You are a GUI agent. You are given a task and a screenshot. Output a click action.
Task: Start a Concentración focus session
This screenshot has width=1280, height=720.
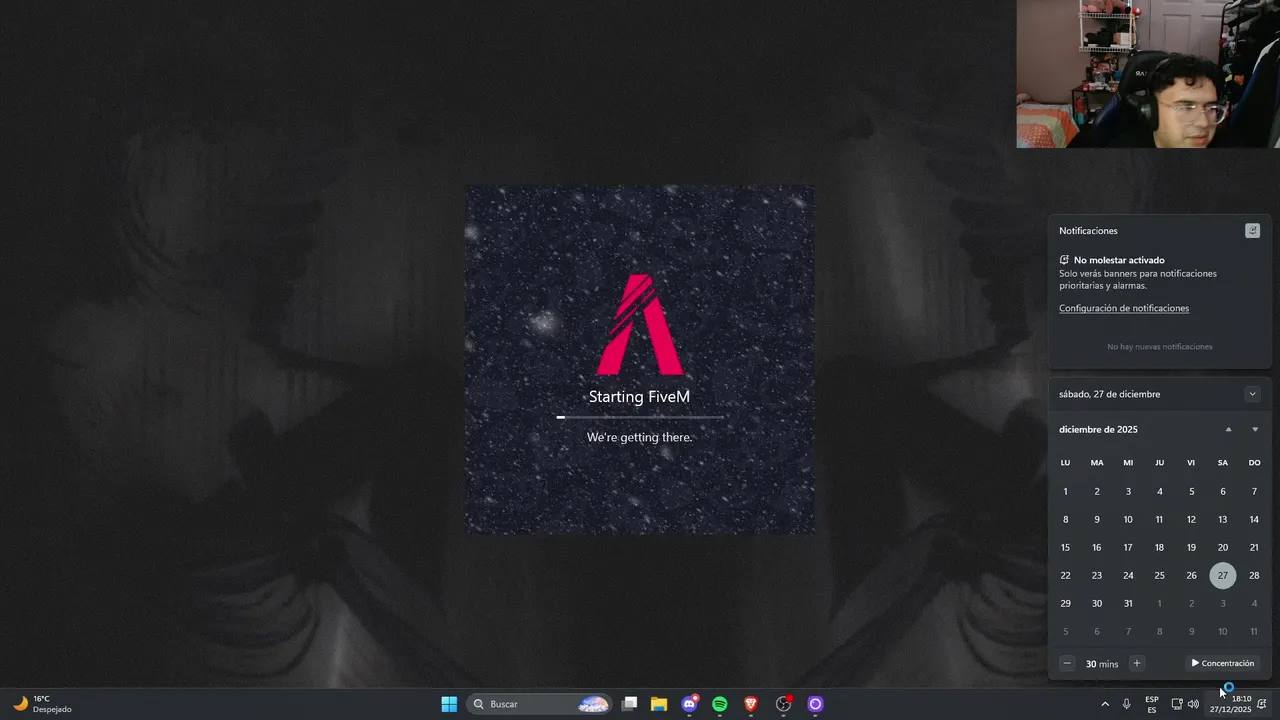tap(1222, 663)
